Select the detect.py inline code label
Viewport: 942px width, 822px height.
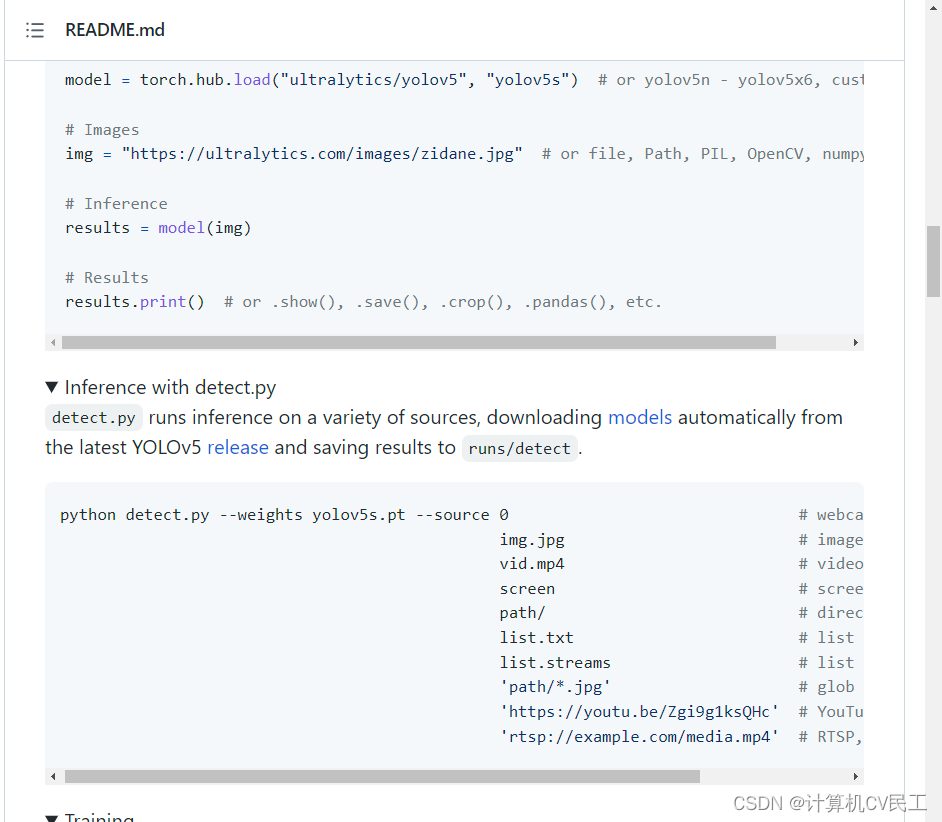[x=92, y=417]
